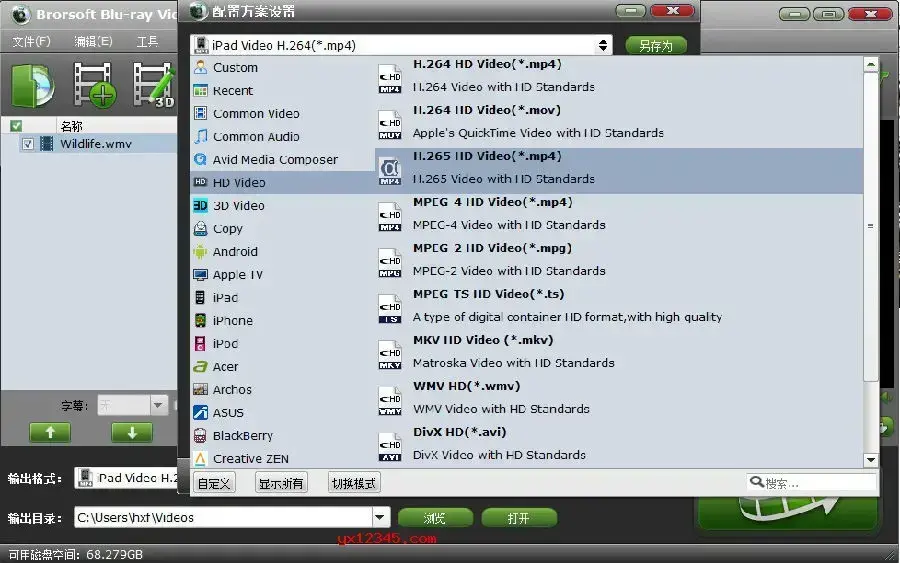Click the Add Video film icon
This screenshot has height=563, width=900.
point(94,85)
